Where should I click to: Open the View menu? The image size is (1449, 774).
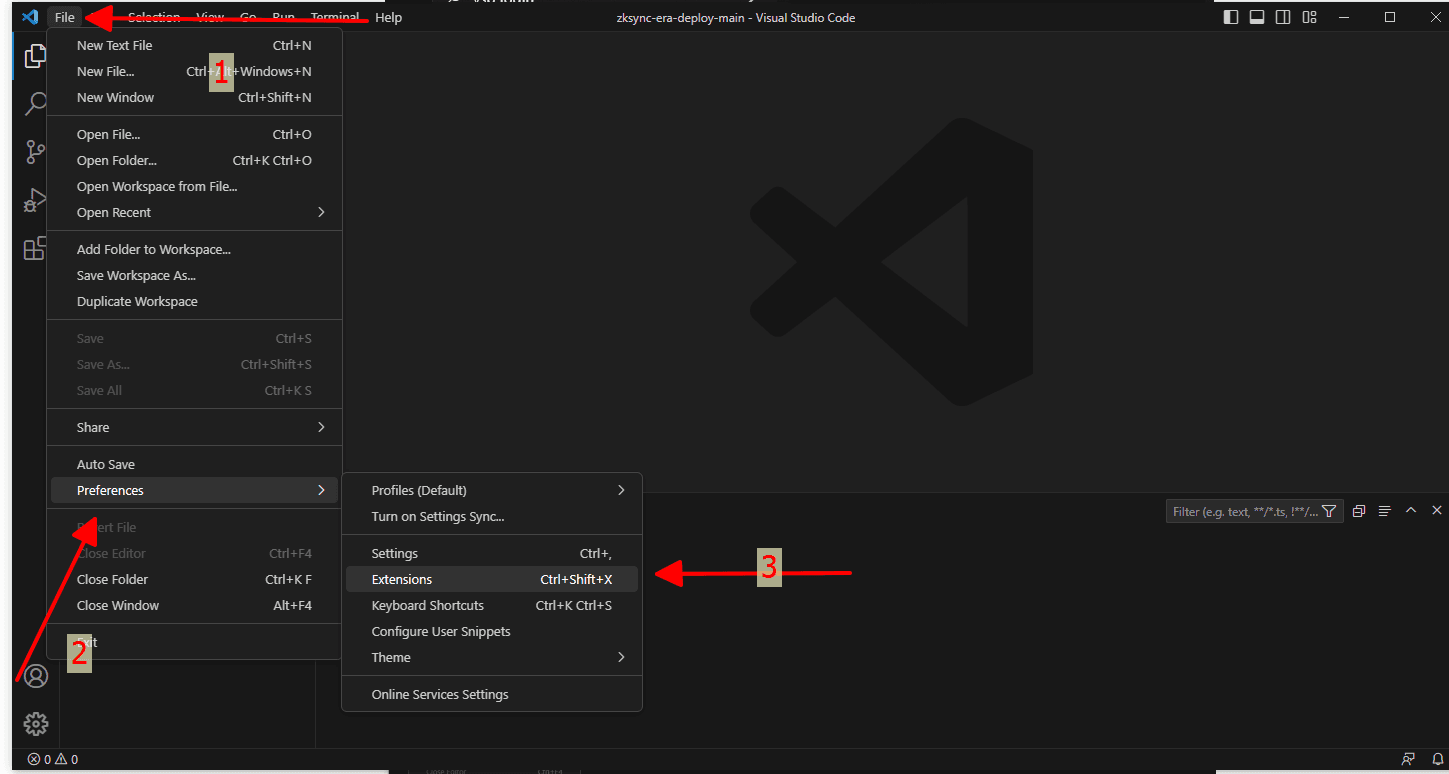(x=210, y=17)
